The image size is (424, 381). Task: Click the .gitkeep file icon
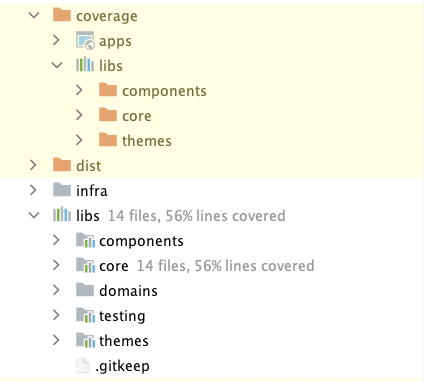pyautogui.click(x=83, y=365)
